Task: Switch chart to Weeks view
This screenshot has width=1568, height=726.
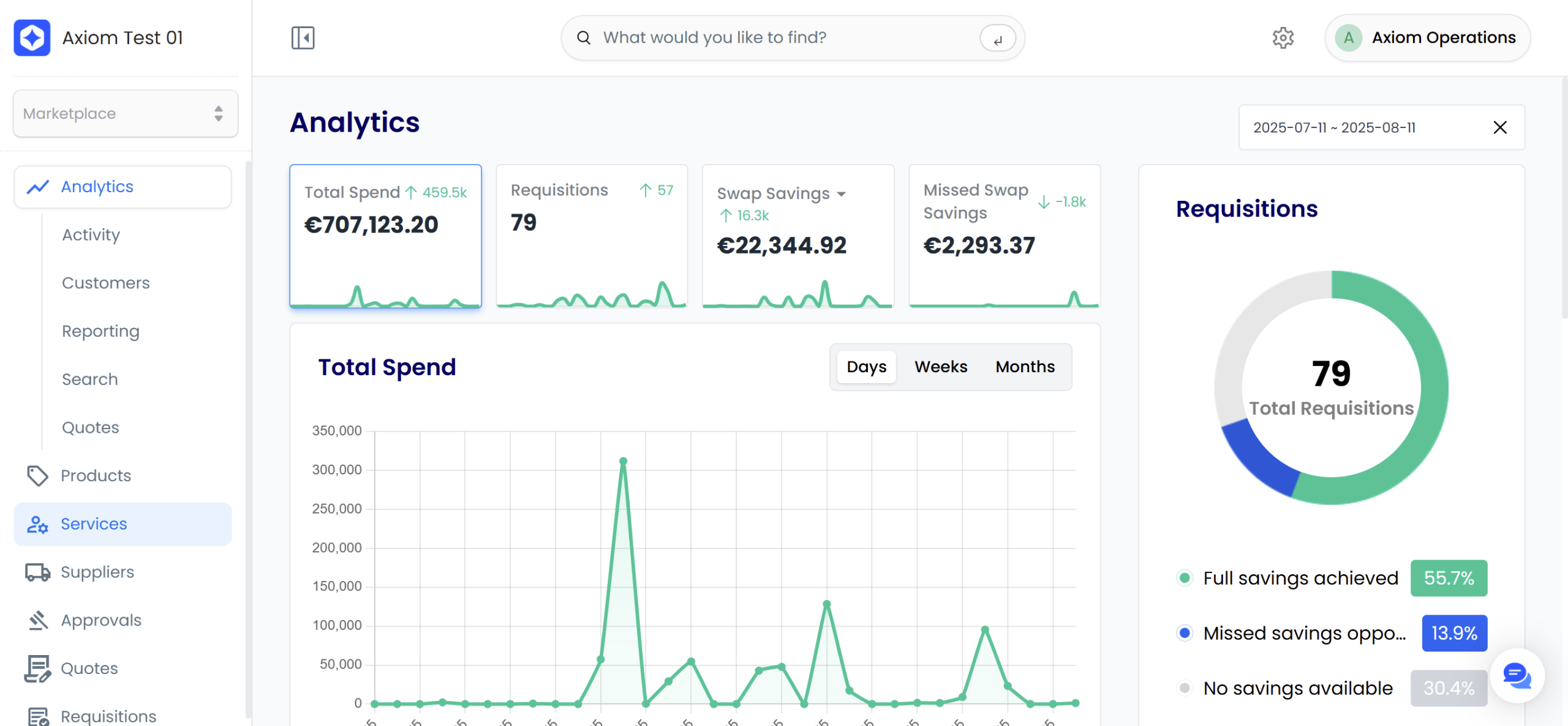Action: pos(940,367)
